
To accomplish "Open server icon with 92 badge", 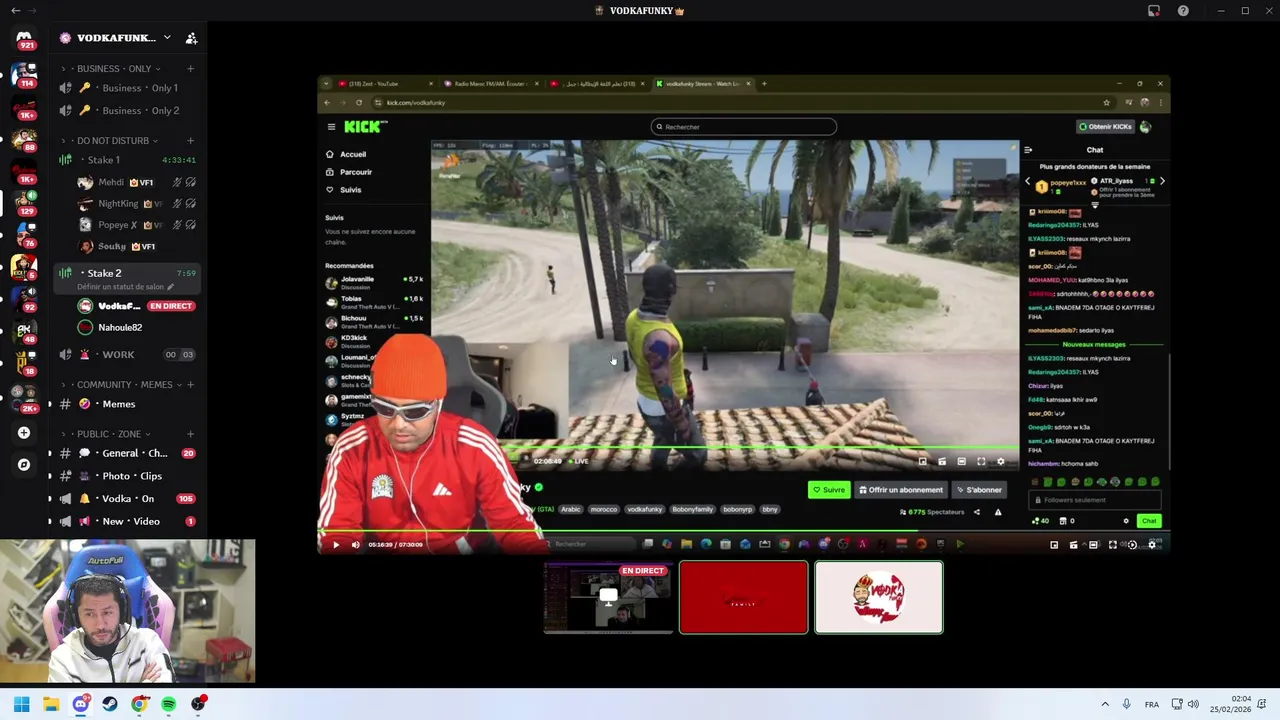I will 24,298.
